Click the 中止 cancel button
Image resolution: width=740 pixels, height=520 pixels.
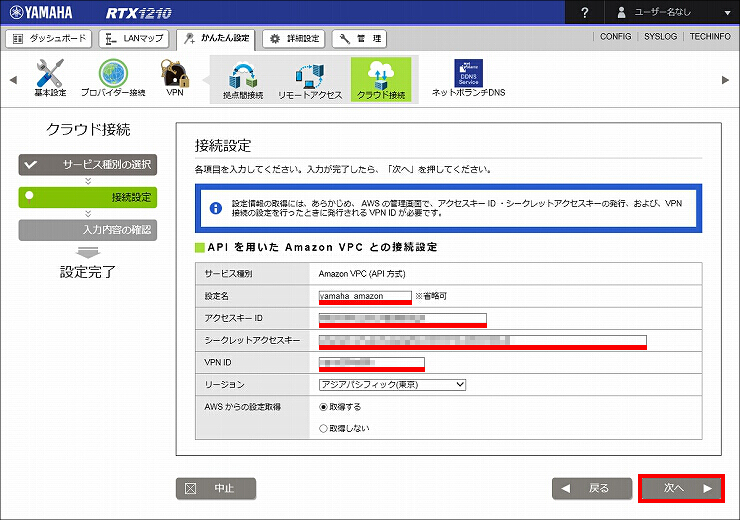(x=216, y=488)
